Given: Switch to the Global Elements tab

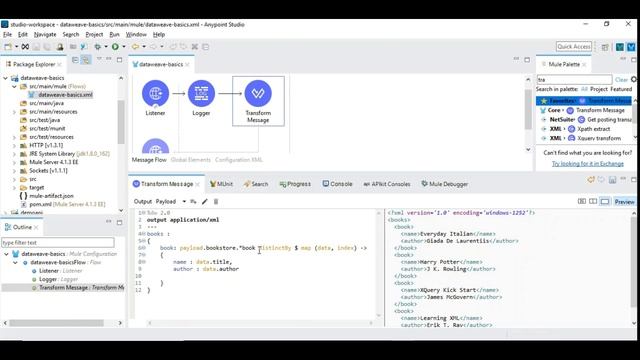Looking at the screenshot, I should (191, 160).
